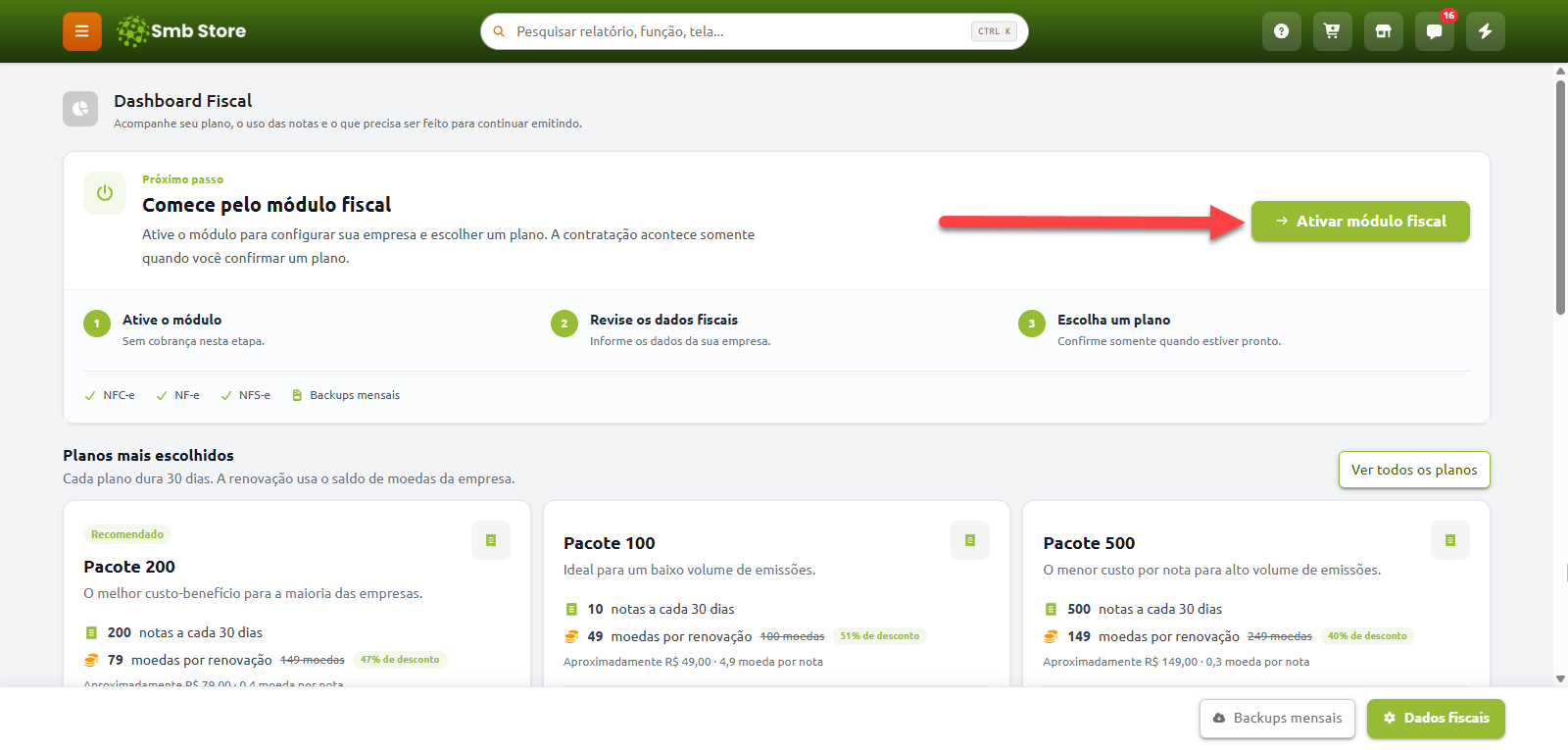
Task: Click the Próximo passo label
Action: [182, 179]
